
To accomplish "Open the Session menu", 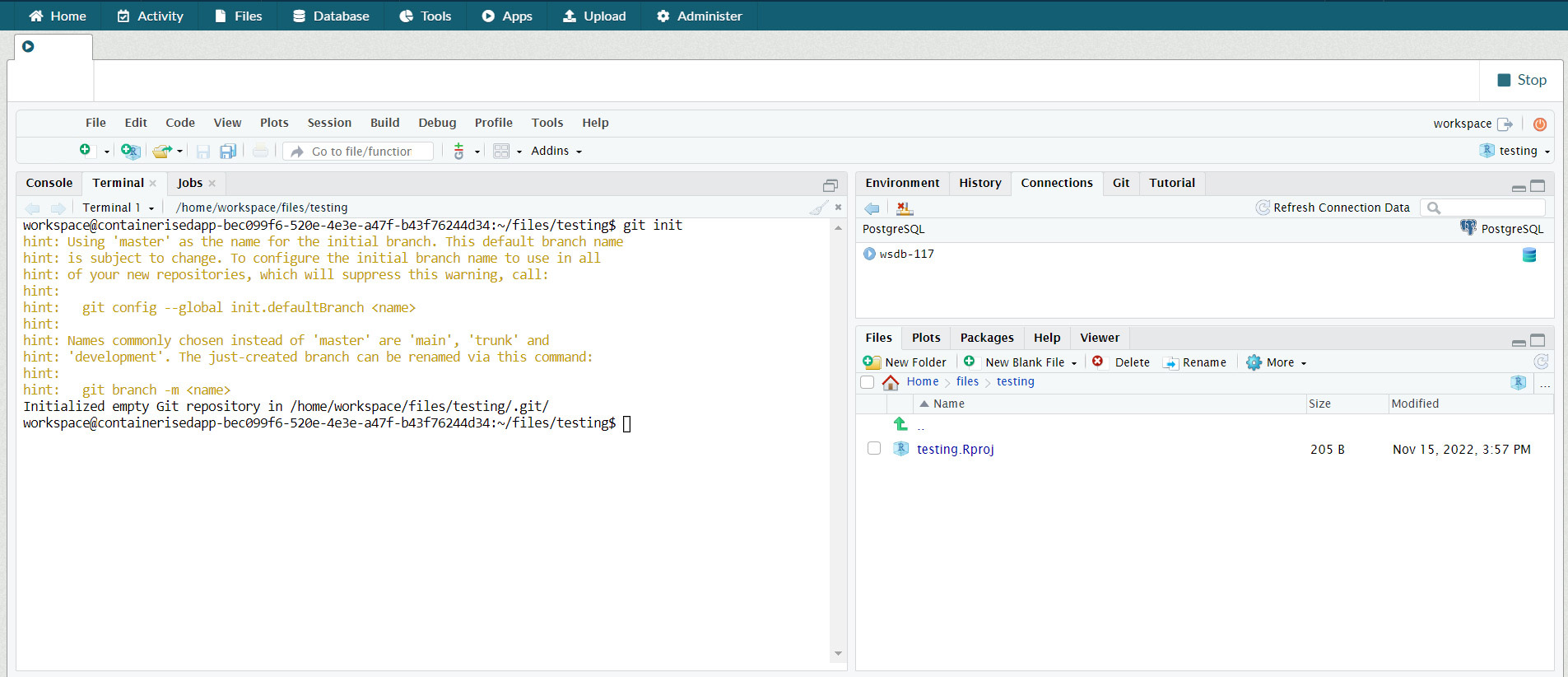I will [x=329, y=123].
